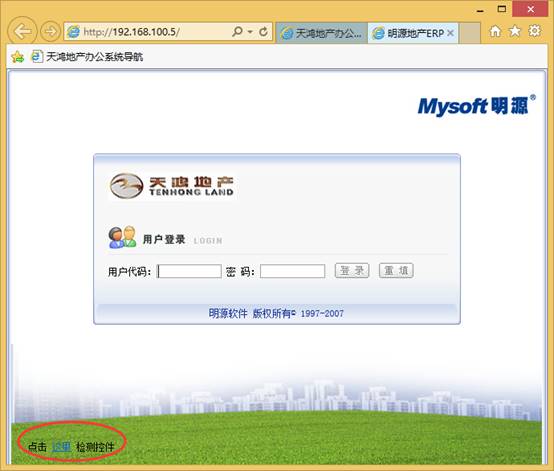Viewport: 554px width, 471px height.
Task: Click the 密码 password field
Action: tap(293, 271)
